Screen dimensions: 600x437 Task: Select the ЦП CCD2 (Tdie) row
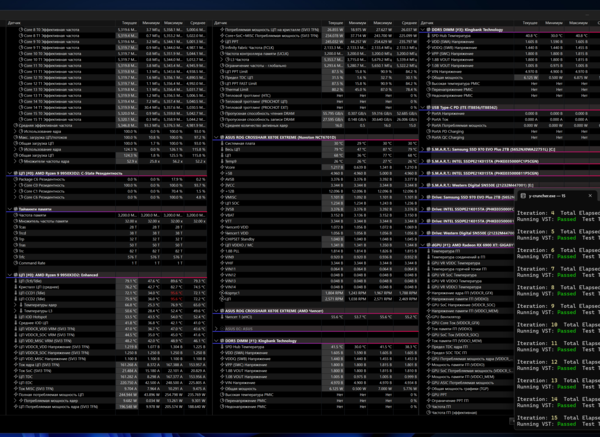pyautogui.click(x=107, y=299)
